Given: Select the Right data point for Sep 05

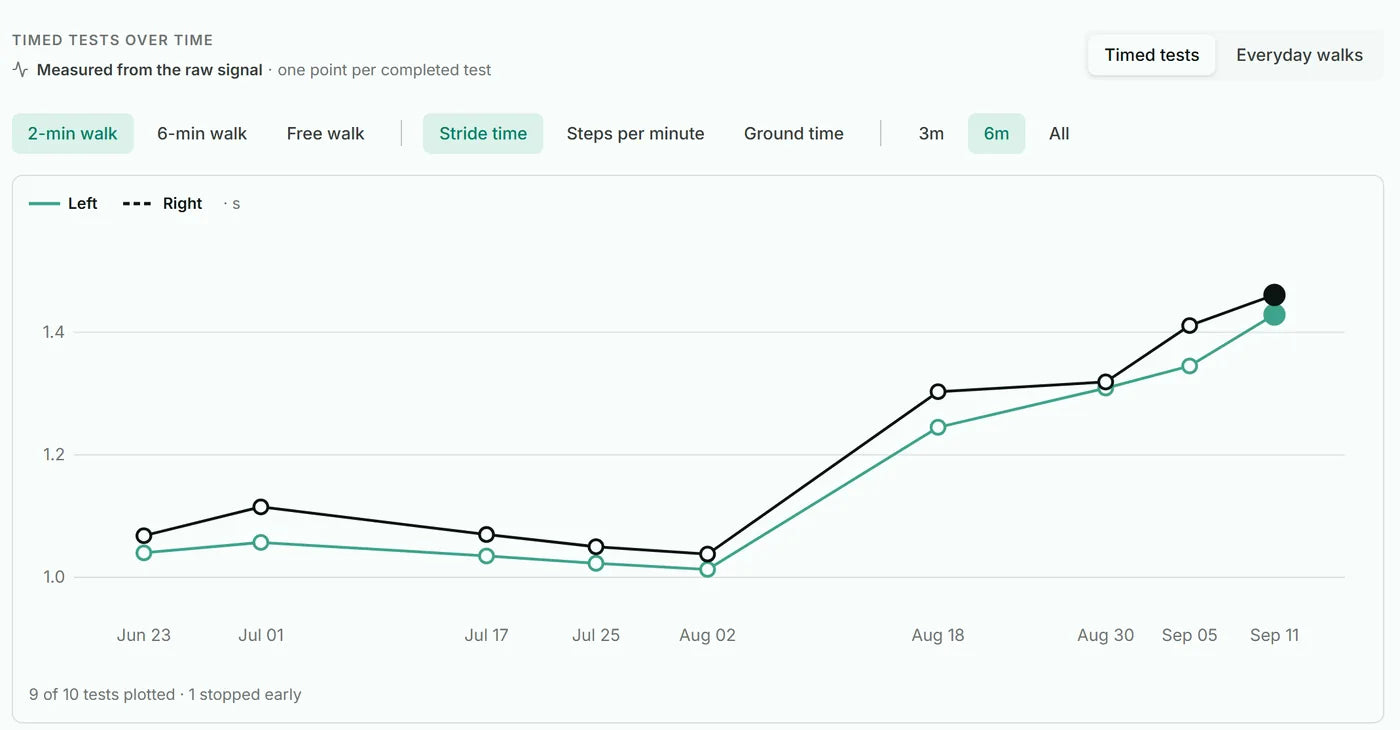Looking at the screenshot, I should pyautogui.click(x=1189, y=325).
